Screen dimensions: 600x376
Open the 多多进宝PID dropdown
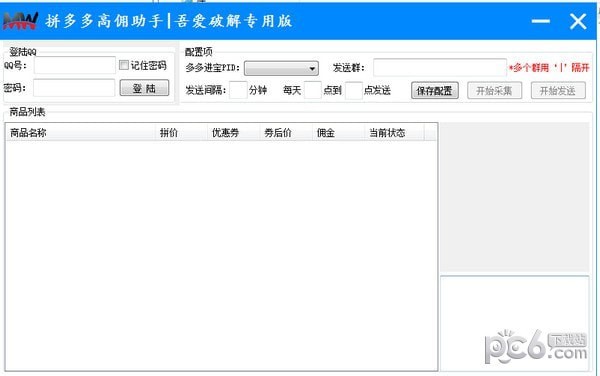281,68
